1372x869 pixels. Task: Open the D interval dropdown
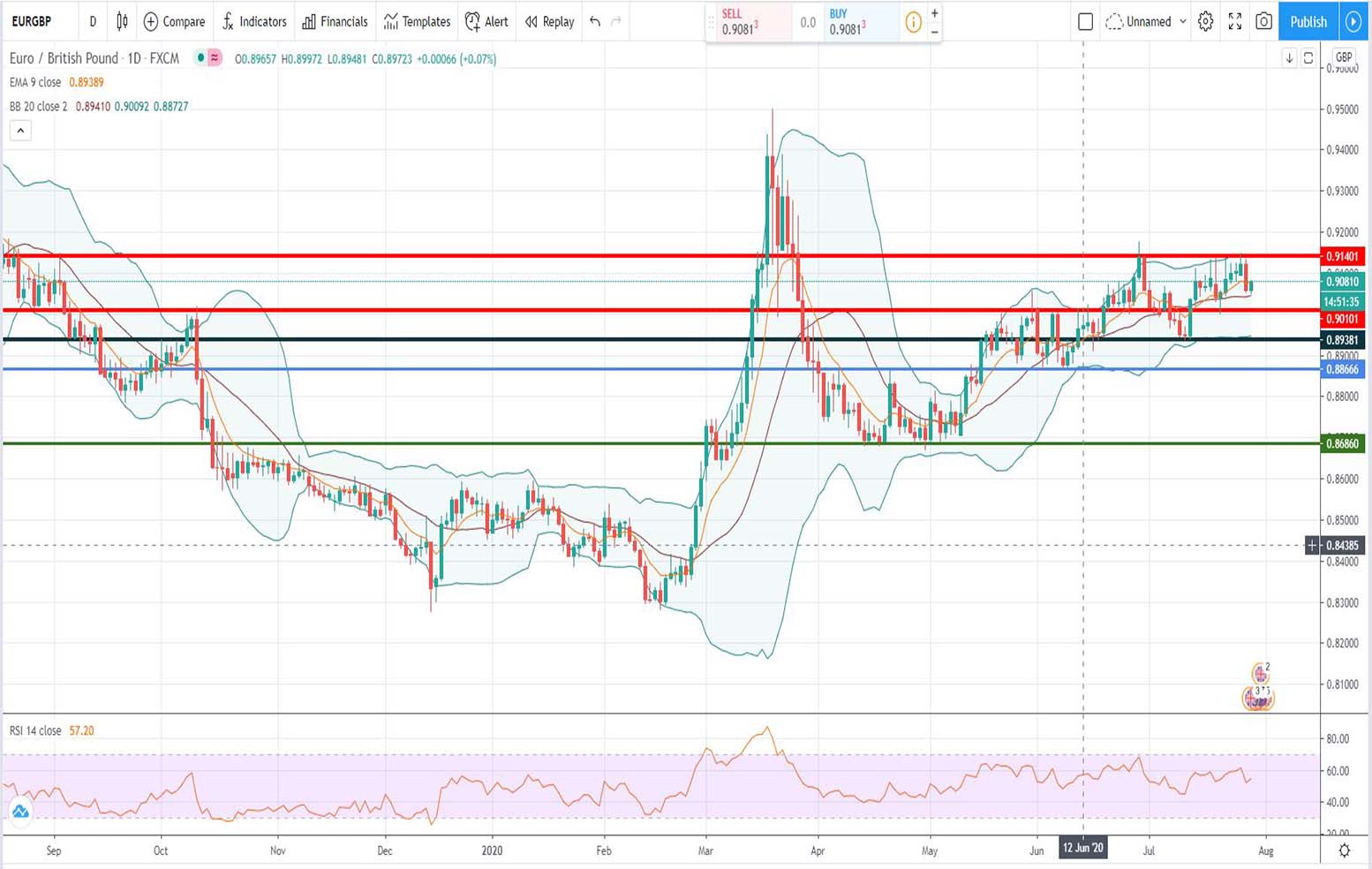click(93, 21)
